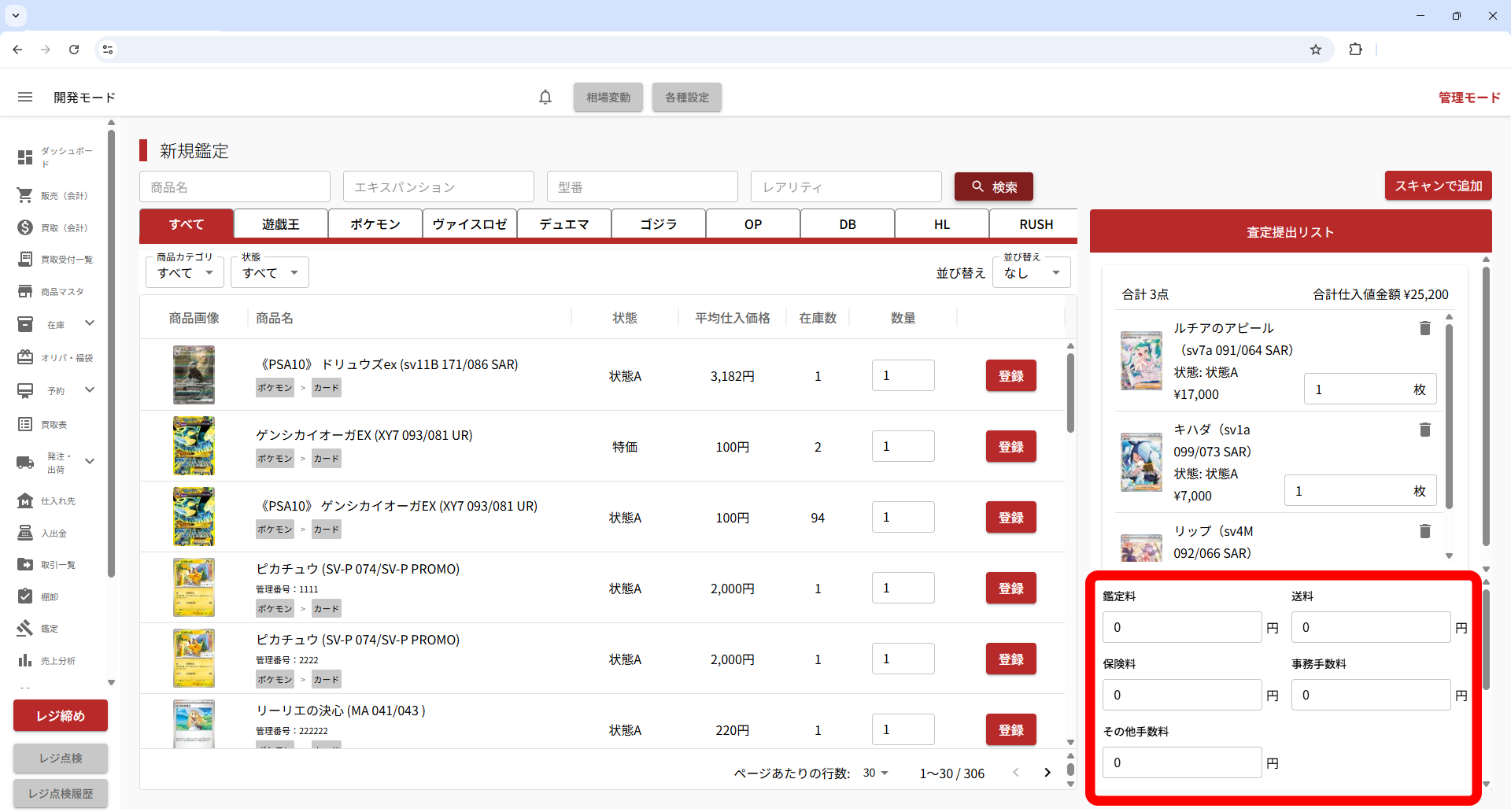
Task: Click the notification bell icon
Action: click(x=545, y=98)
